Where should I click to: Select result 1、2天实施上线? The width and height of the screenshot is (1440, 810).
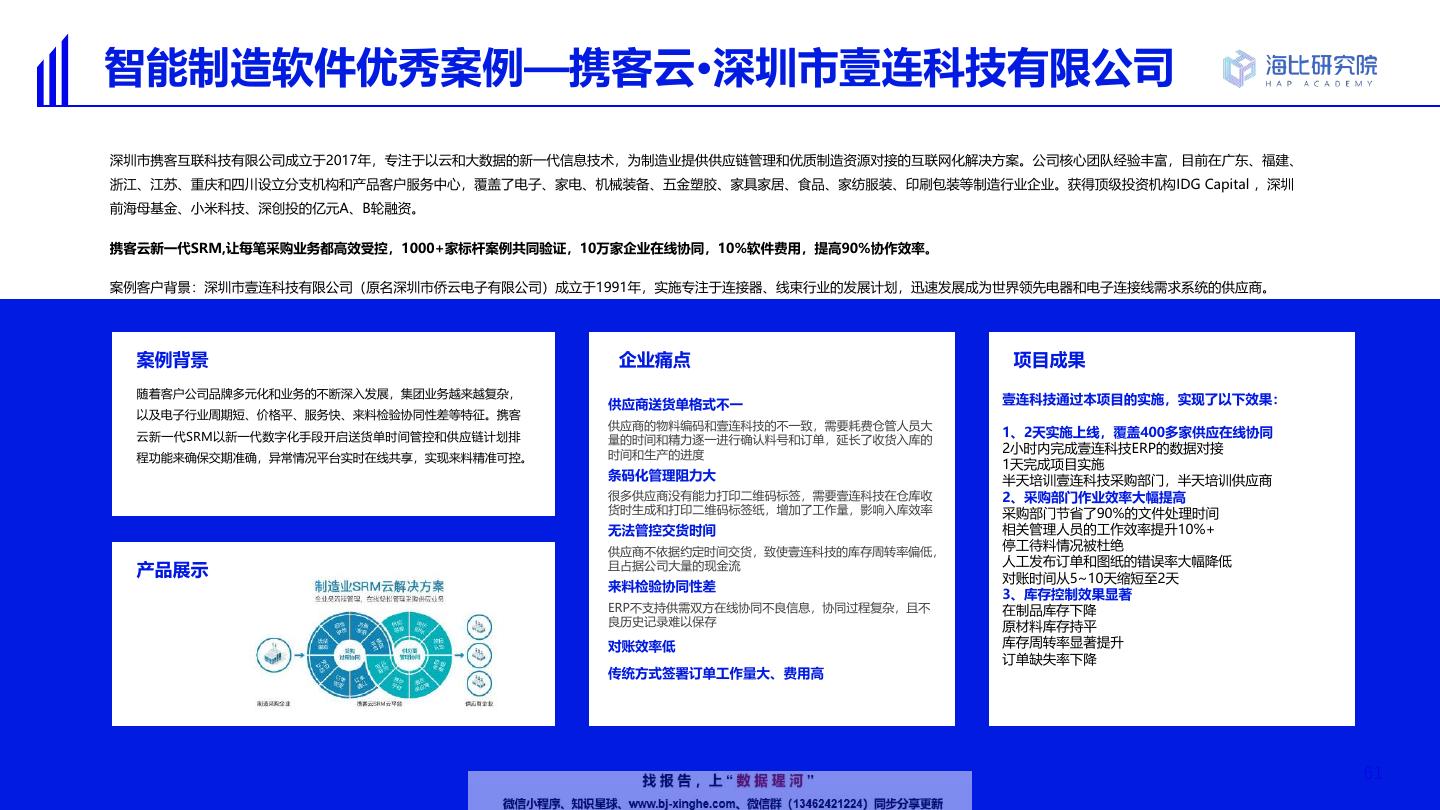[x=1137, y=432]
